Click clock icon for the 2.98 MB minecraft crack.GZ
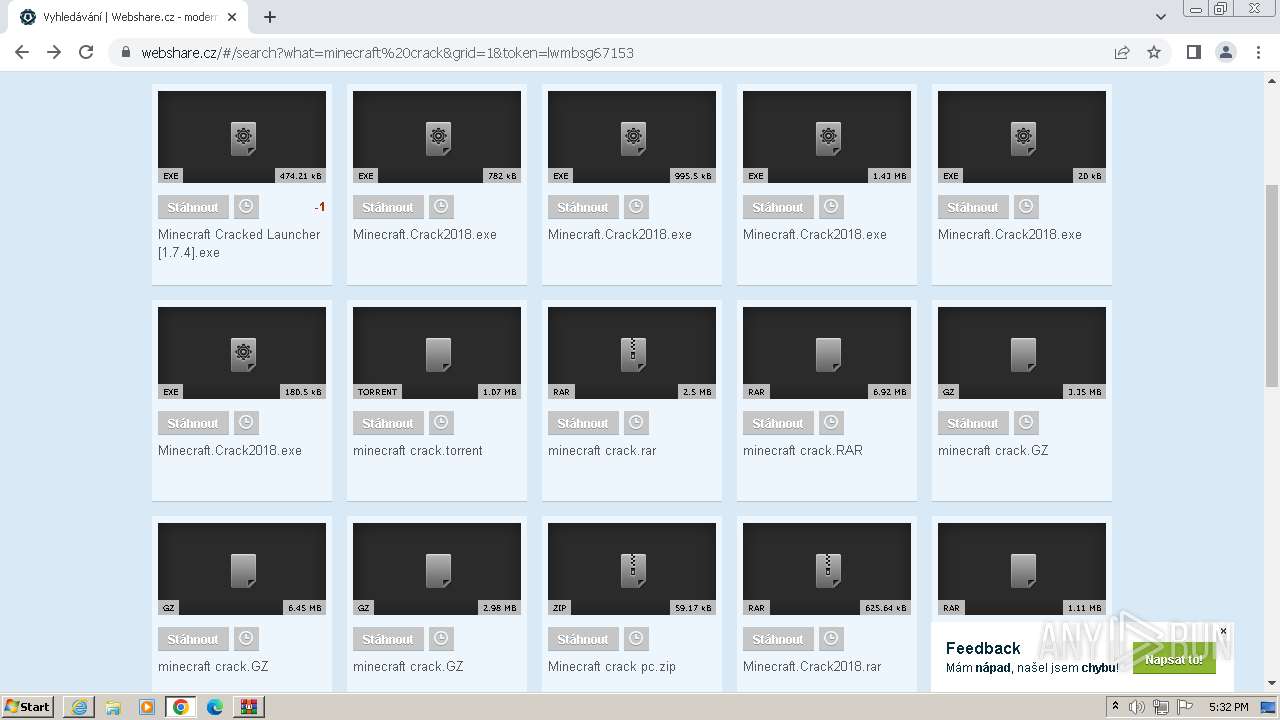Image resolution: width=1280 pixels, height=720 pixels. click(441, 639)
